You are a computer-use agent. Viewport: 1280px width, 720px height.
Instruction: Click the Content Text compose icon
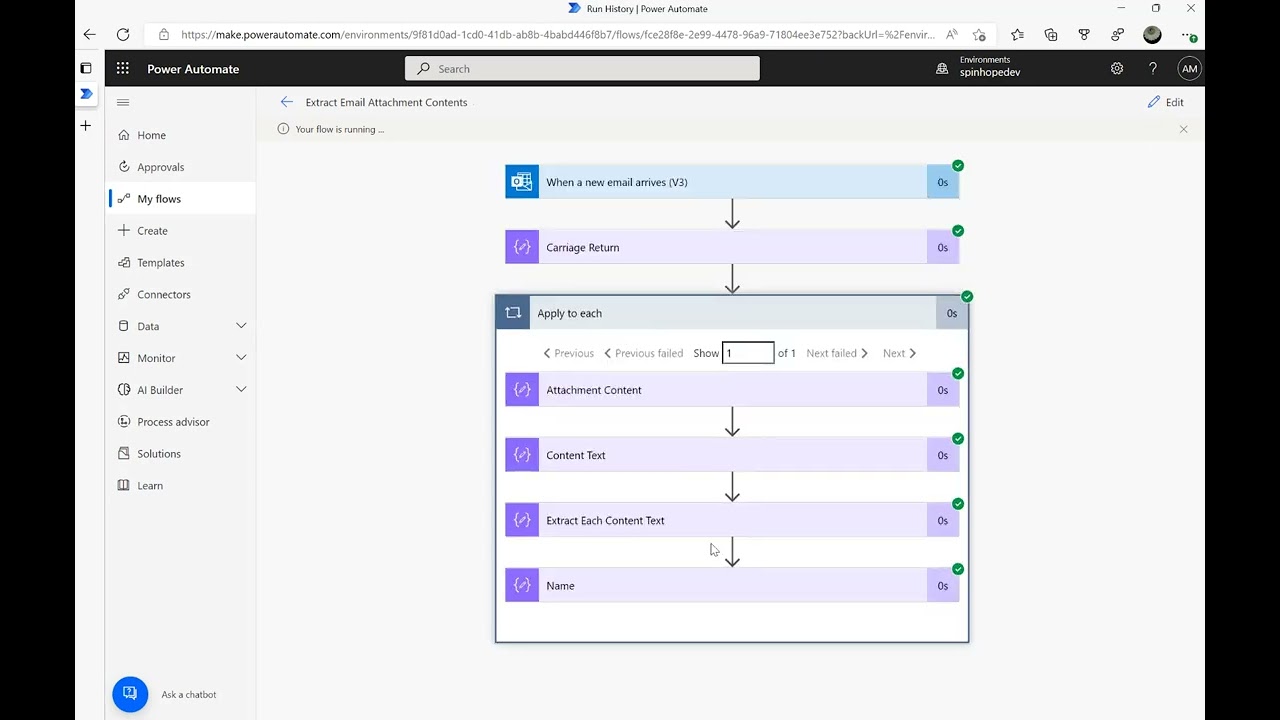coord(522,455)
